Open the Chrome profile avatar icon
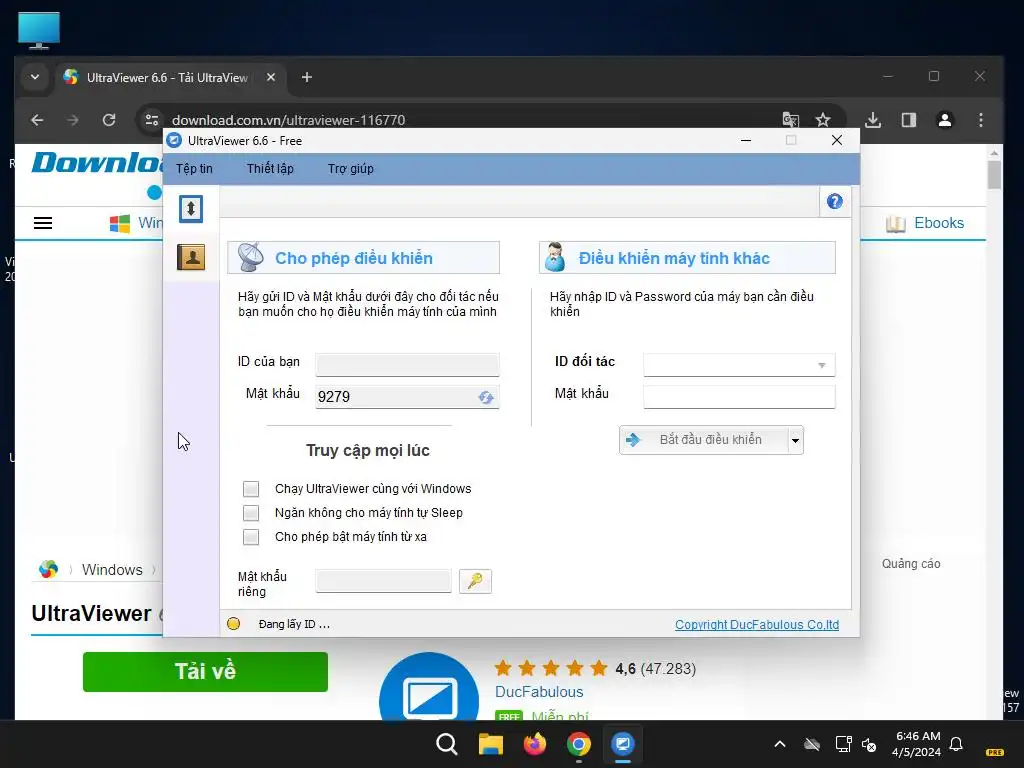Viewport: 1024px width, 768px height. (945, 120)
